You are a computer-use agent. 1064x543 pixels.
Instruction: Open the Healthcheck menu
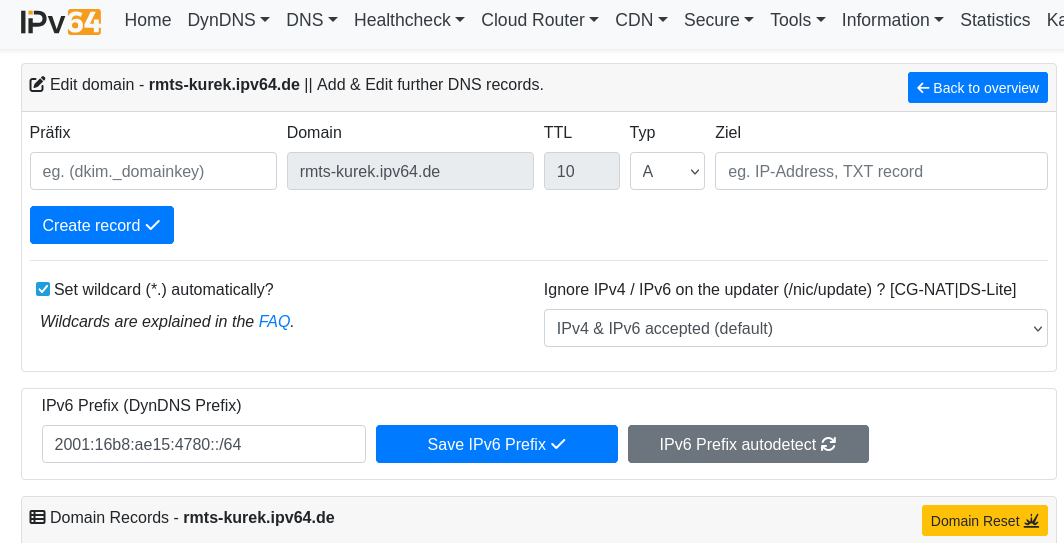click(x=409, y=20)
